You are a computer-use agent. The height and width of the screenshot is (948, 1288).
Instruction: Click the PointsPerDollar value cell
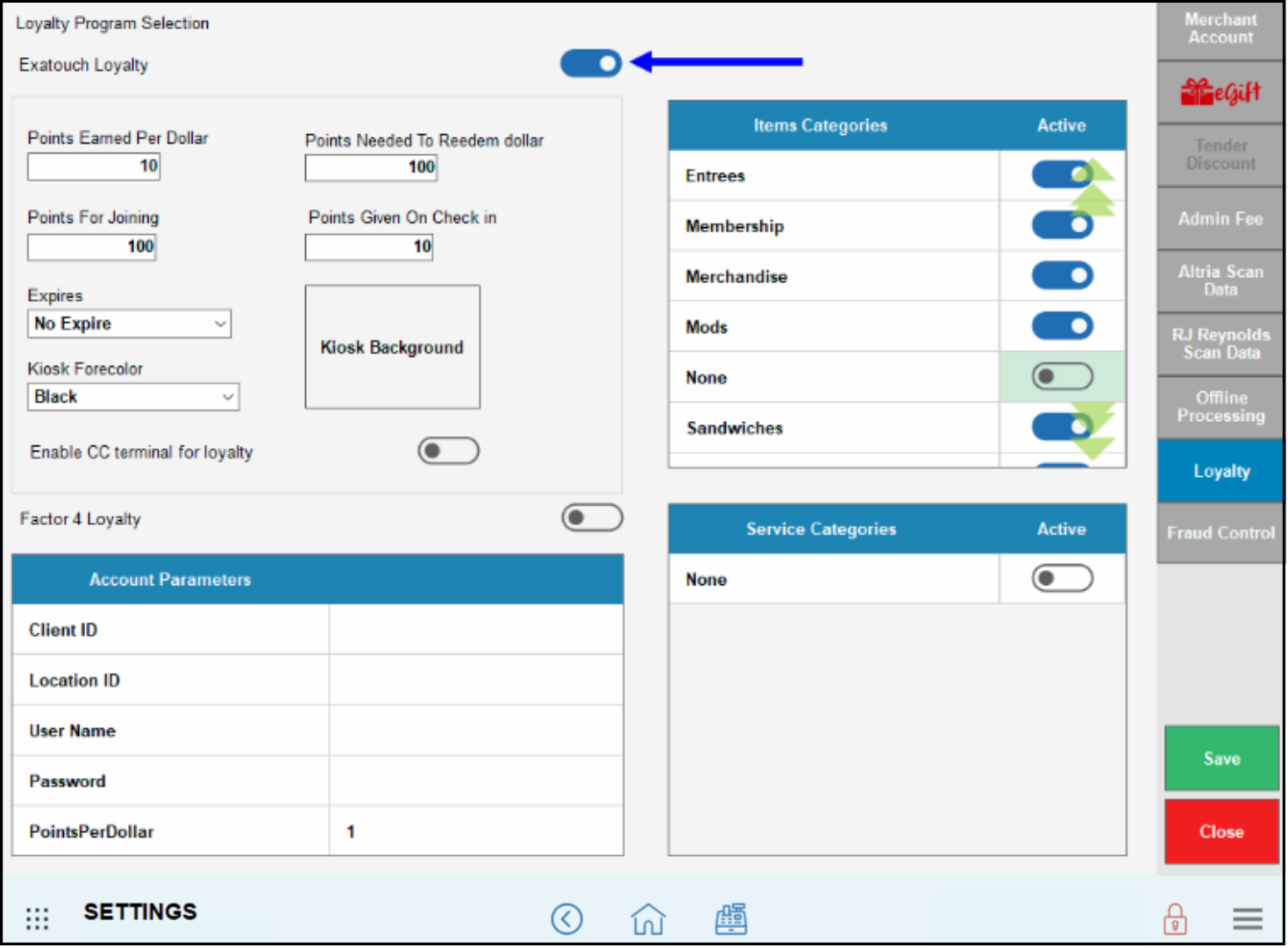476,831
